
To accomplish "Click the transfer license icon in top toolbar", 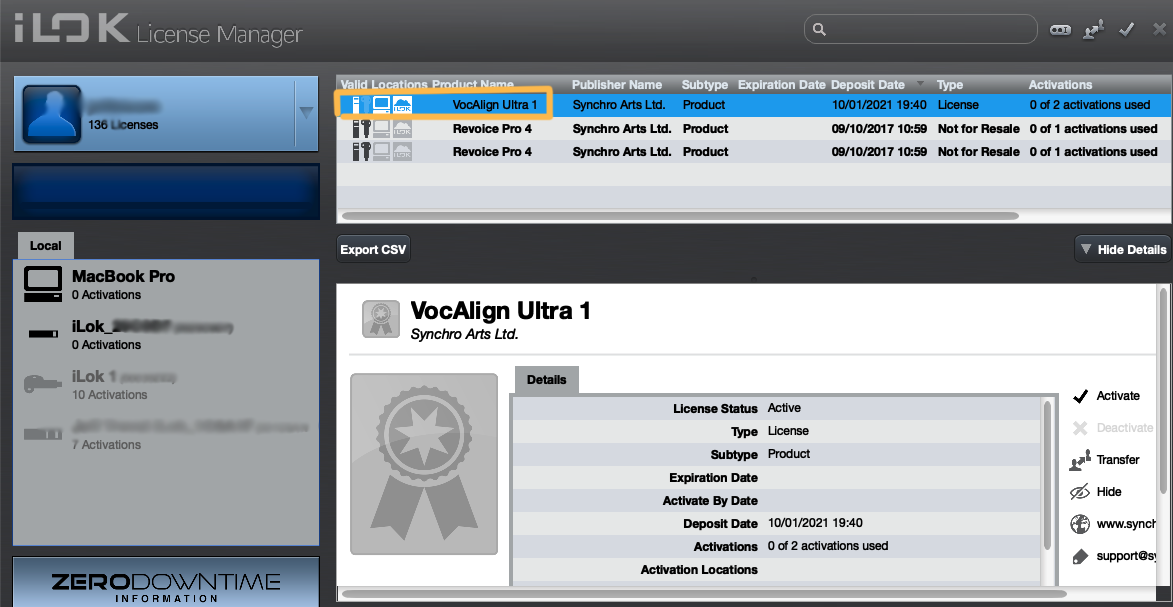I will coord(1094,30).
